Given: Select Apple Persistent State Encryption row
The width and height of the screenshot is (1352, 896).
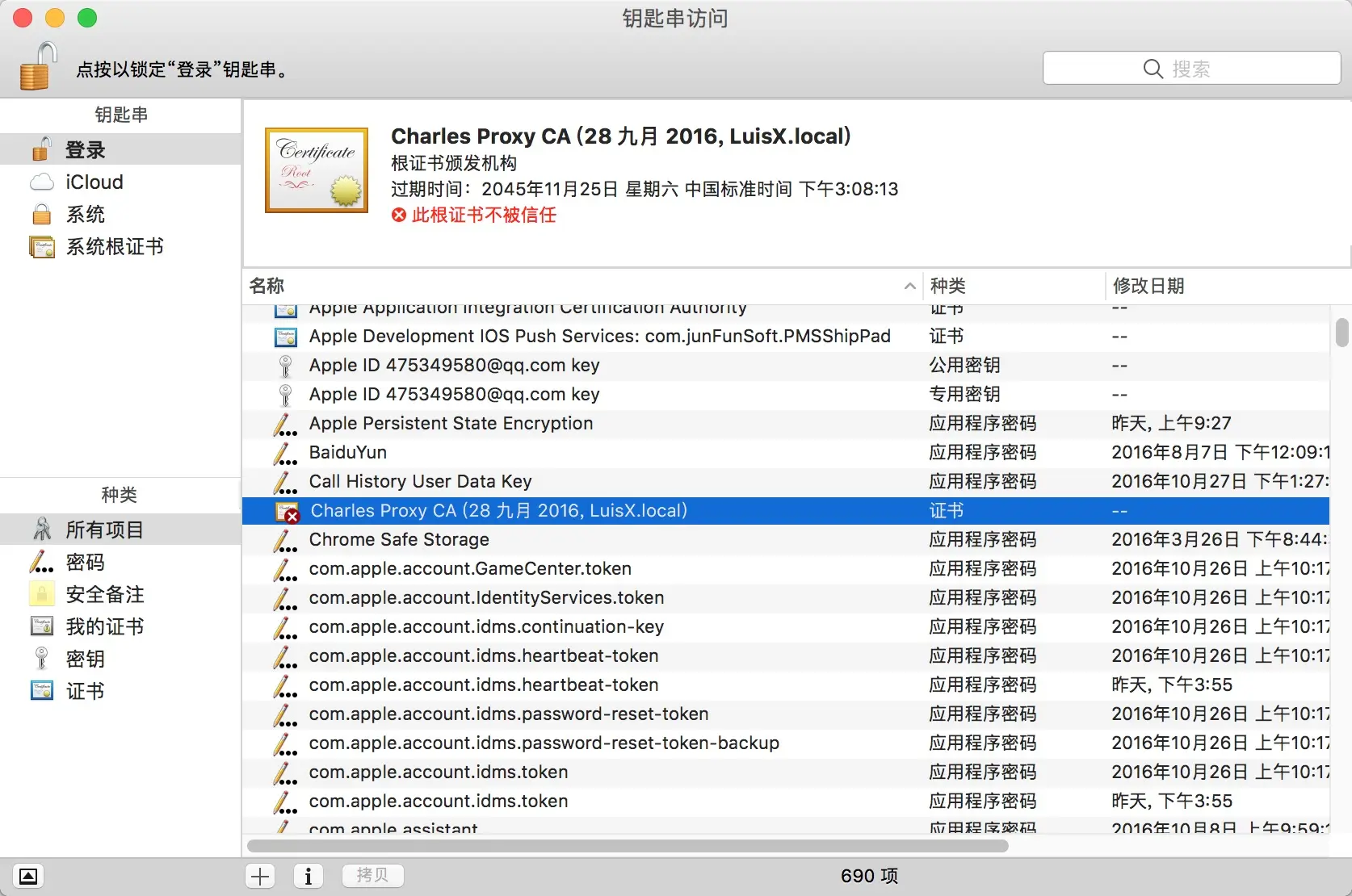Looking at the screenshot, I should click(x=786, y=424).
